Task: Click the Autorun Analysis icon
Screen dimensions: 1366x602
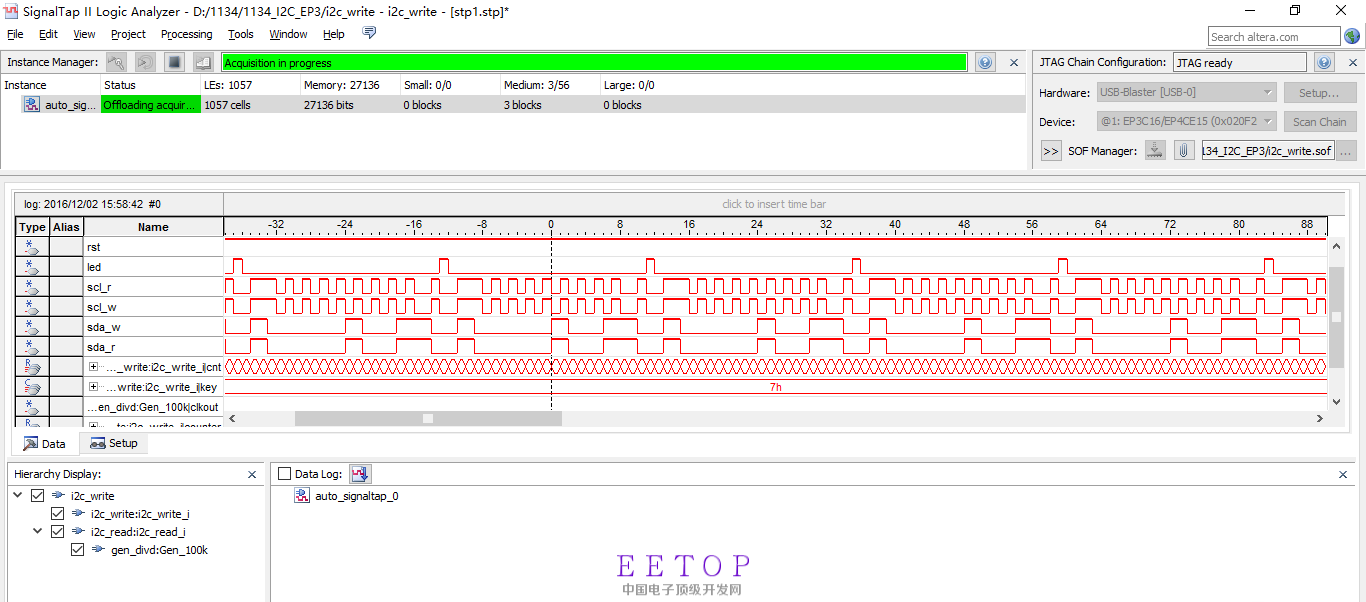Action: click(145, 61)
